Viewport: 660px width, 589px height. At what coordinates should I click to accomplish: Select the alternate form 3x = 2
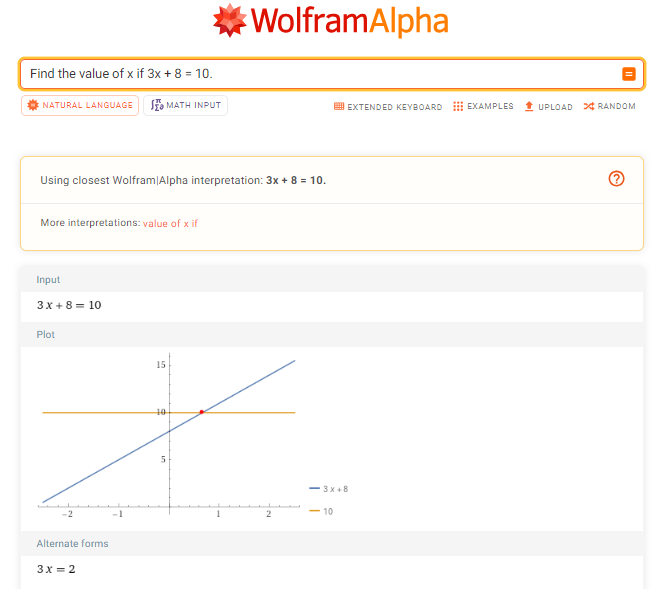(56, 569)
